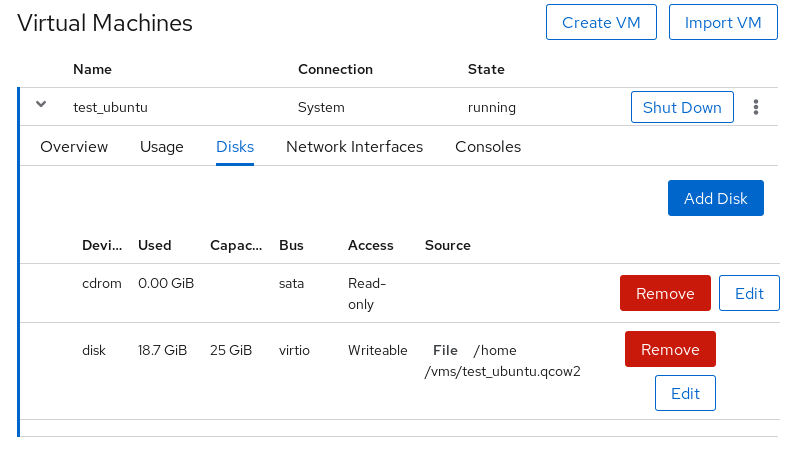Click the Connection column header
Screen dimensions: 789x458
point(335,69)
